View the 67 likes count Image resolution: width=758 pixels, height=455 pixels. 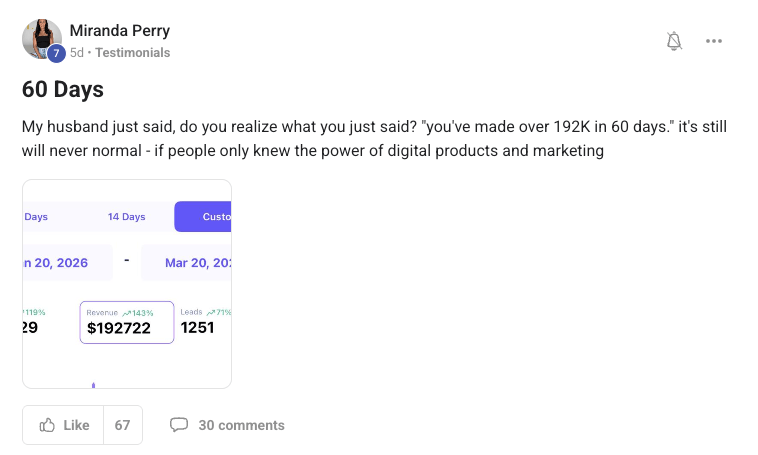point(122,425)
